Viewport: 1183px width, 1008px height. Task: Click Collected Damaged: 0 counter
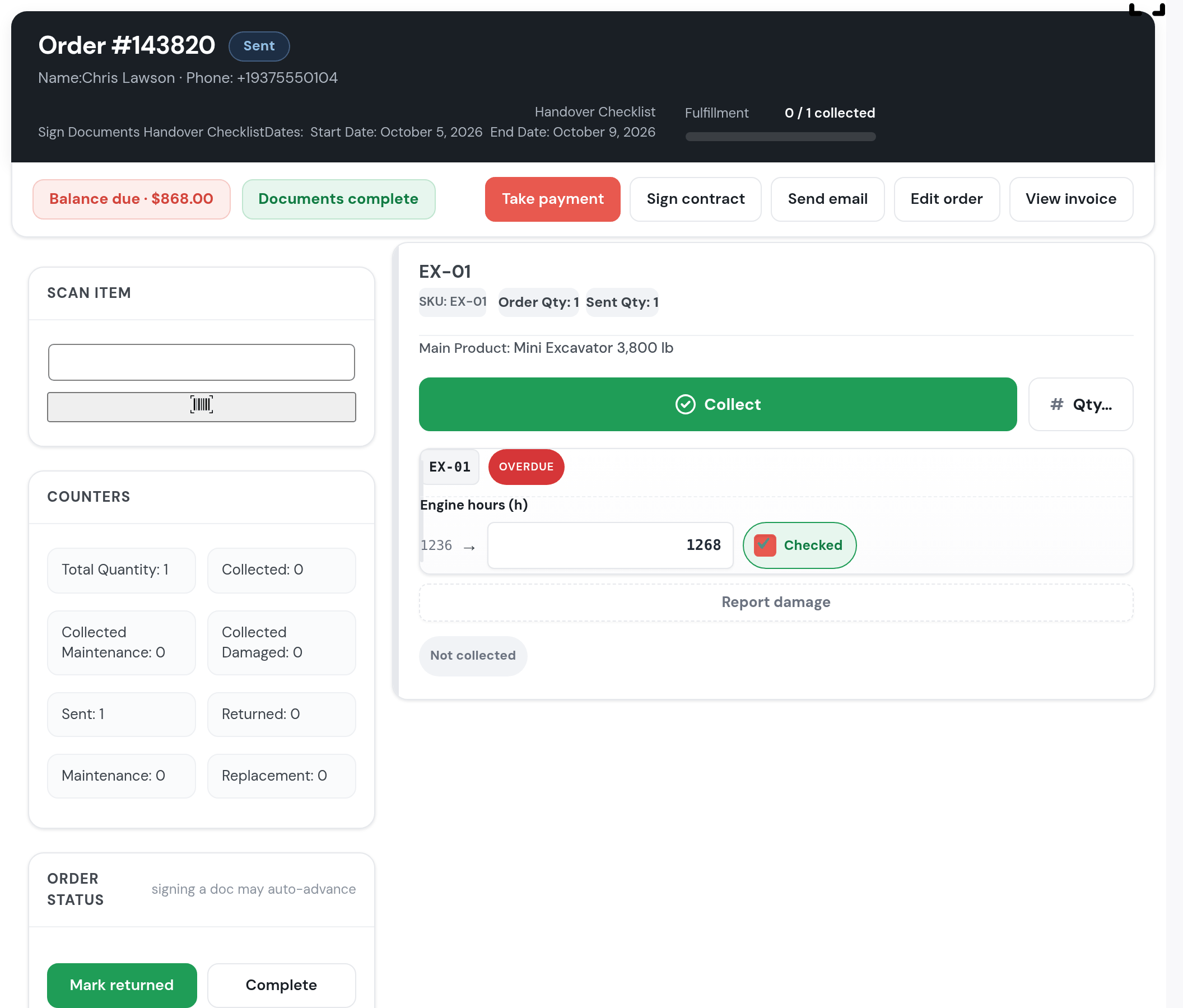(281, 642)
